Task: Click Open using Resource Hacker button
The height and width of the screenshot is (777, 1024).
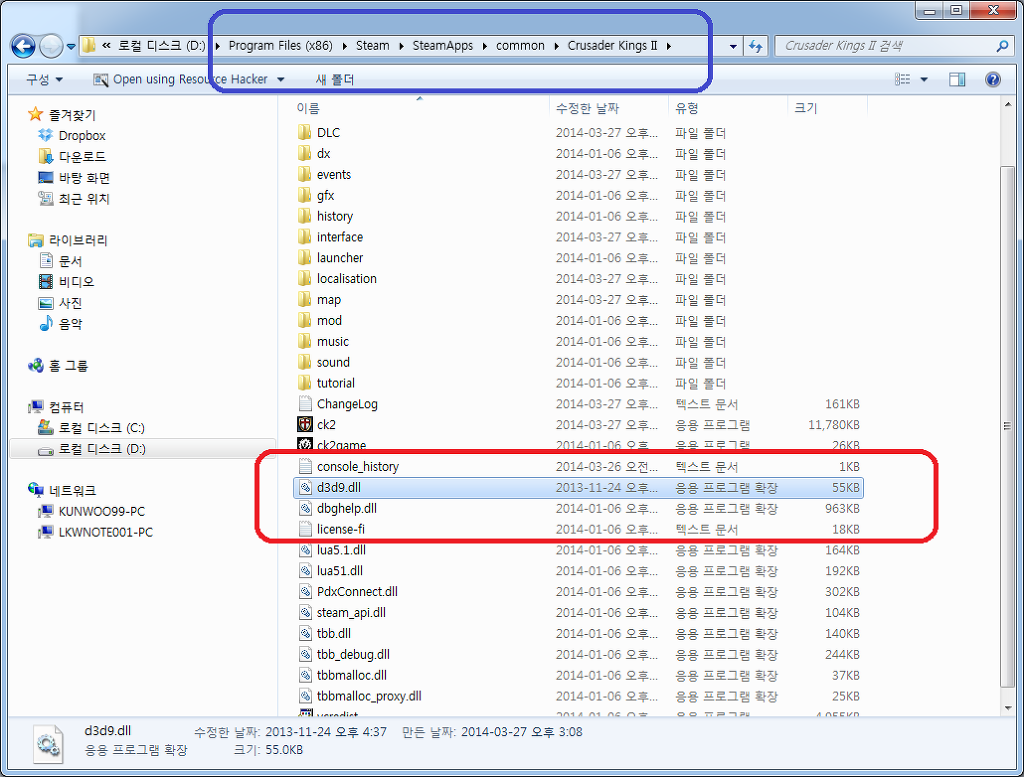Action: coord(181,80)
